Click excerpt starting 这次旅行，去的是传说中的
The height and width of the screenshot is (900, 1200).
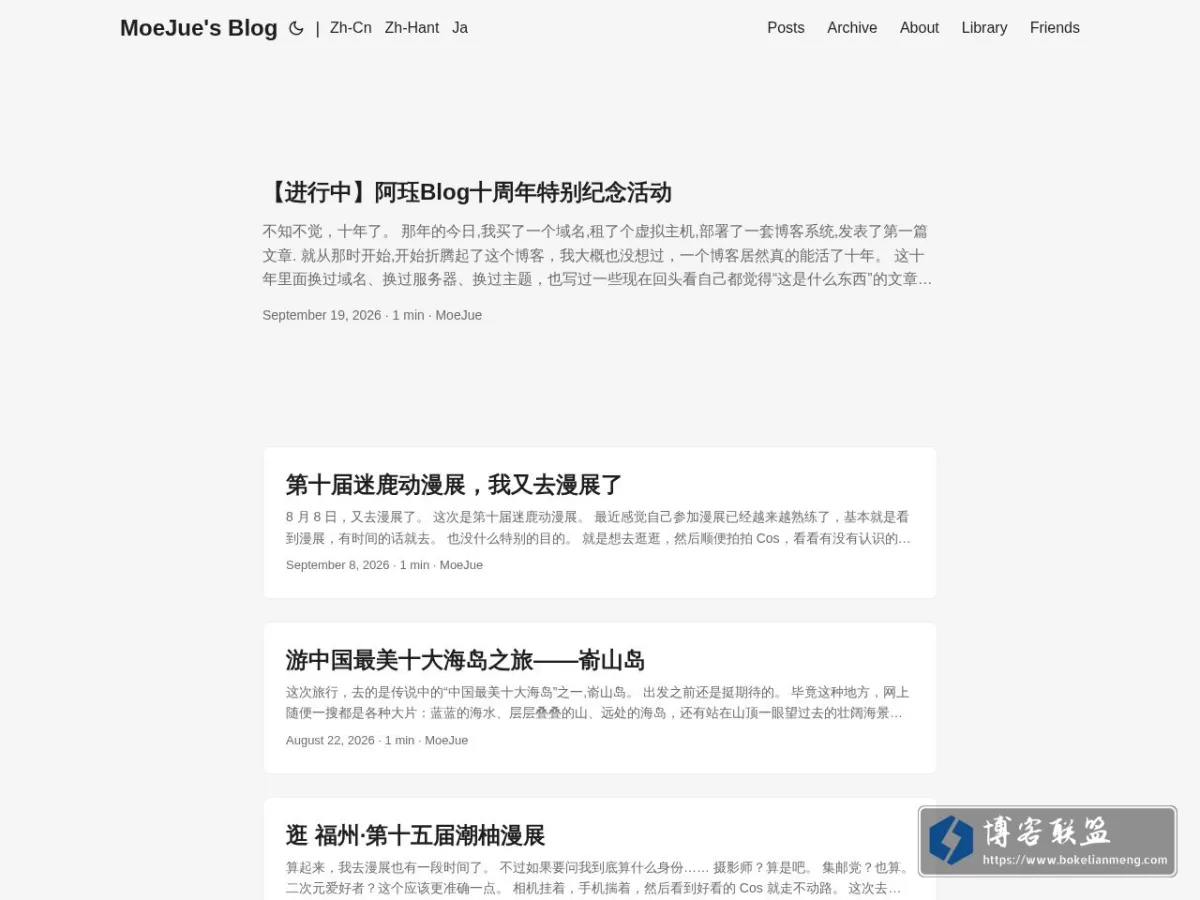[598, 703]
